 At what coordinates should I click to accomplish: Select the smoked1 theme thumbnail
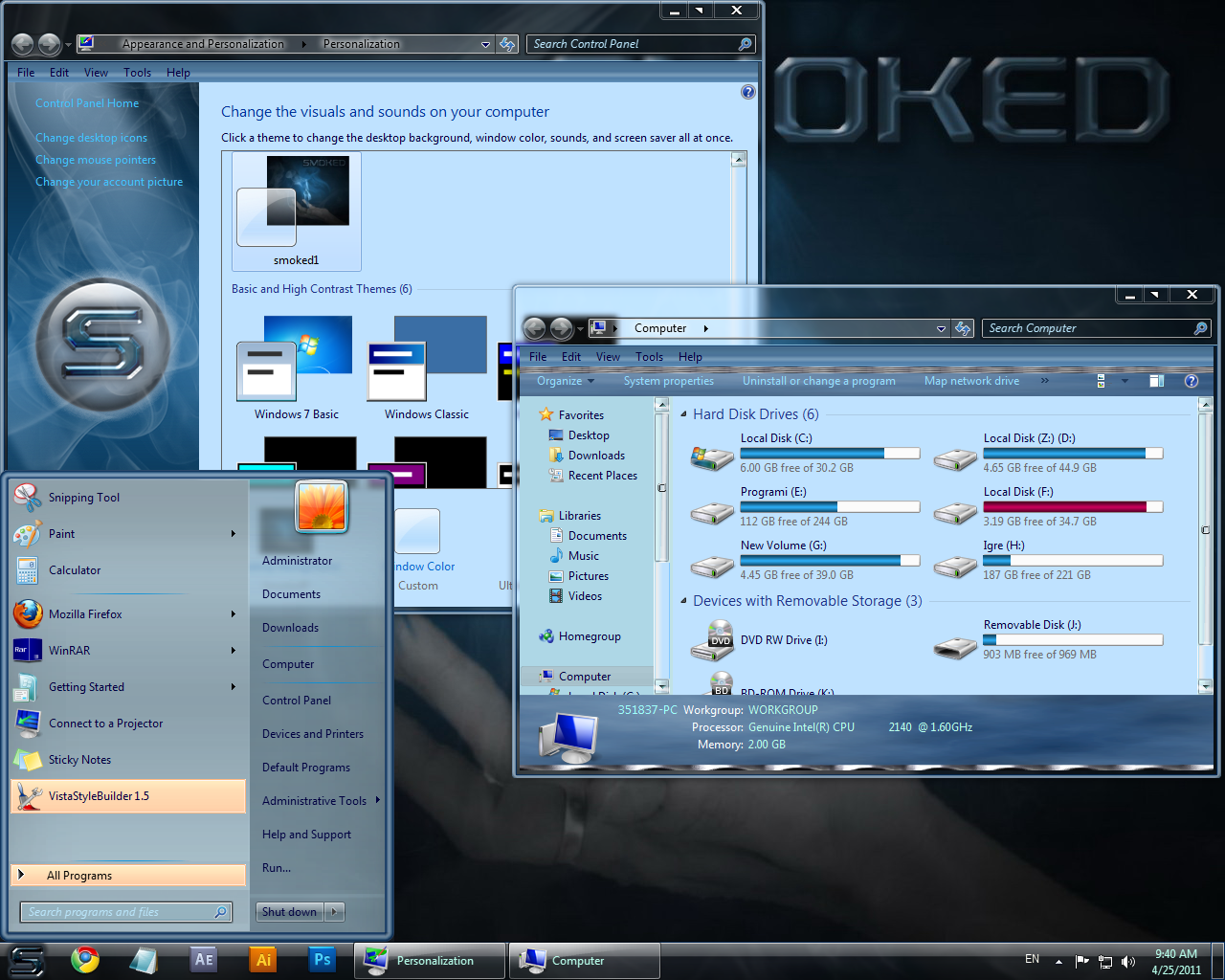coord(297,211)
